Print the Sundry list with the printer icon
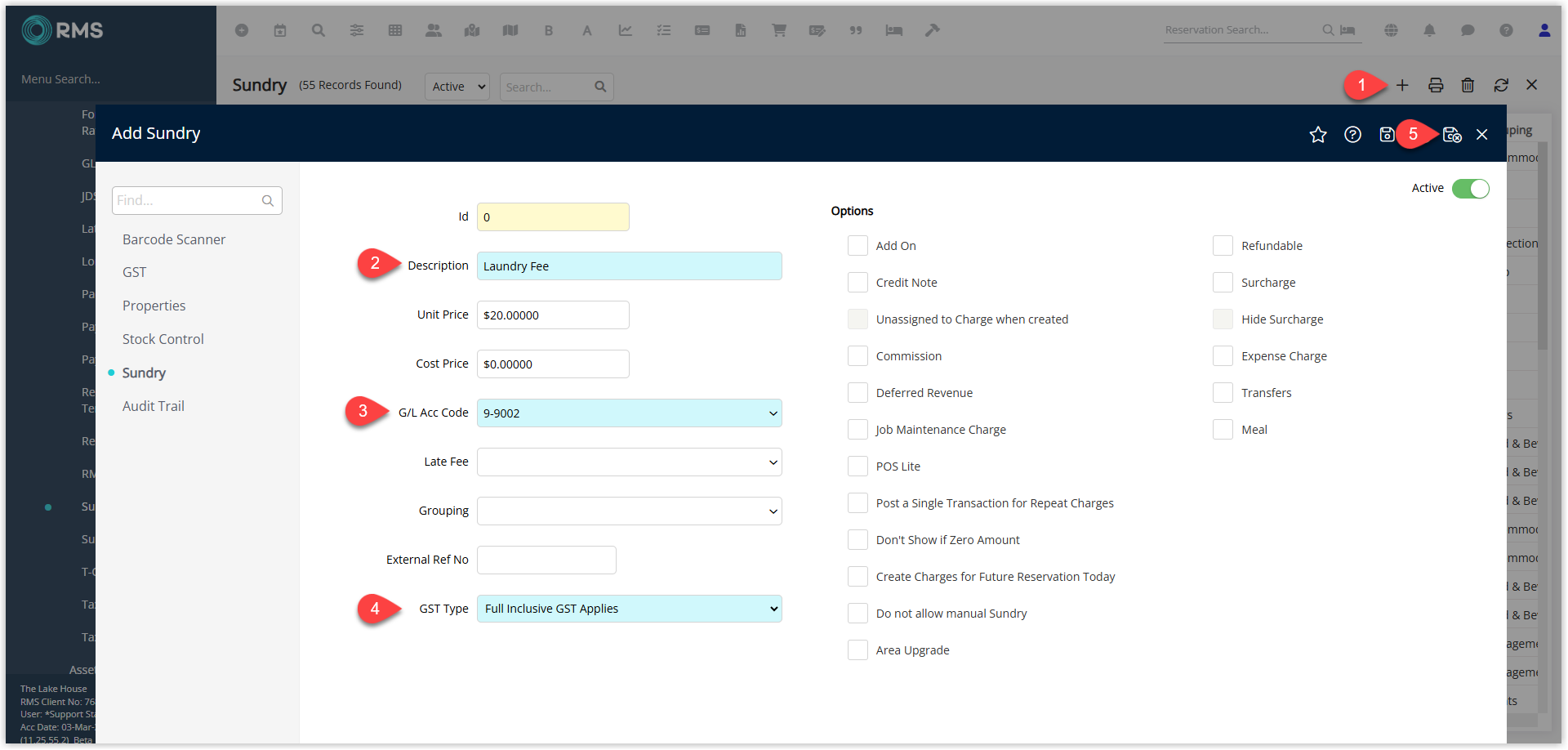1568x750 pixels. pyautogui.click(x=1436, y=85)
